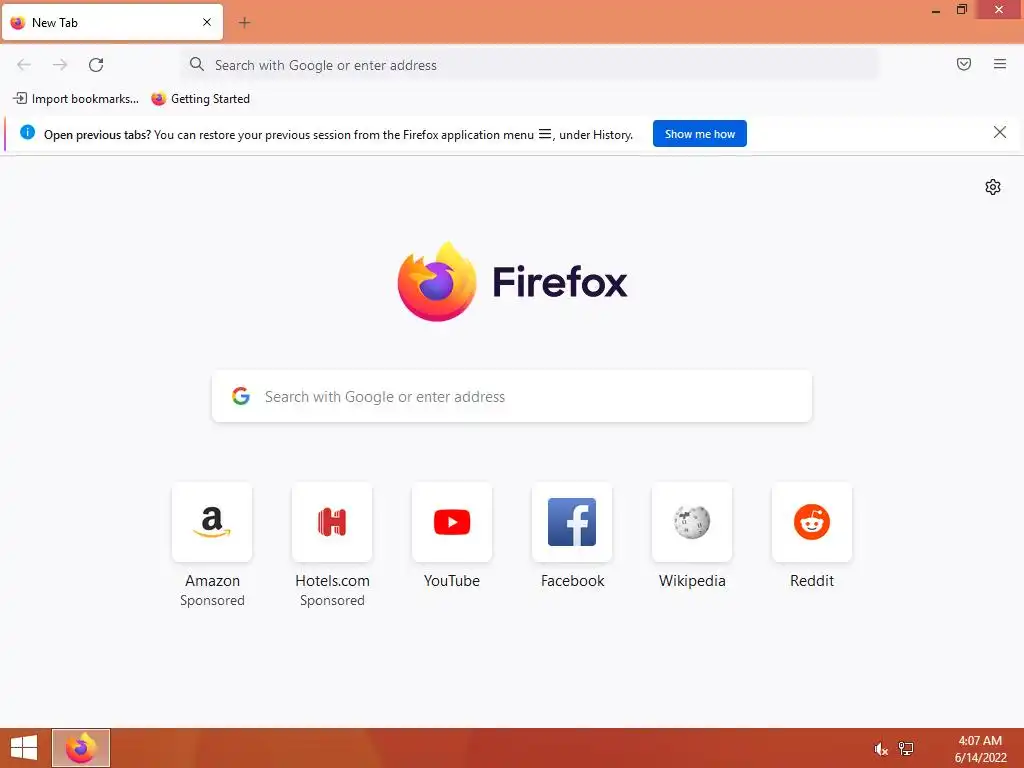1024x768 pixels.
Task: Open a new tab with plus icon
Action: pos(244,23)
